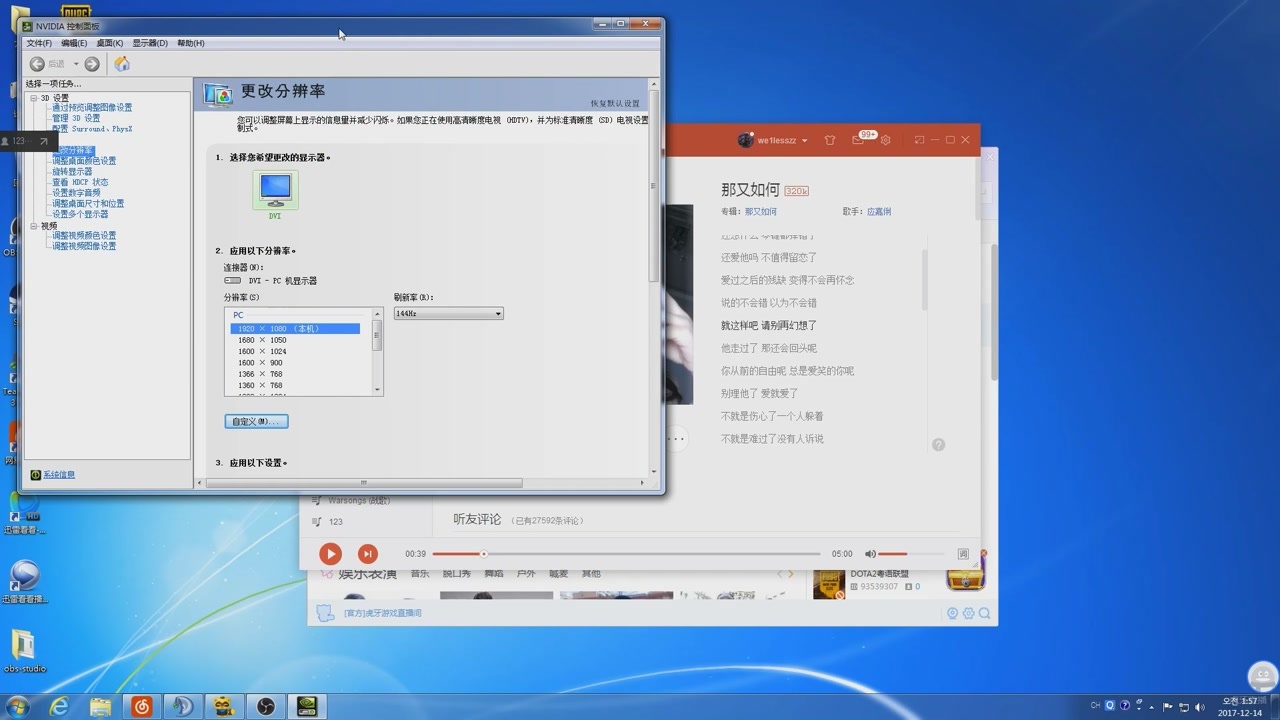Image resolution: width=1280 pixels, height=720 pixels.
Task: Open 通过预览调整图像设置 in task tree
Action: (x=92, y=107)
